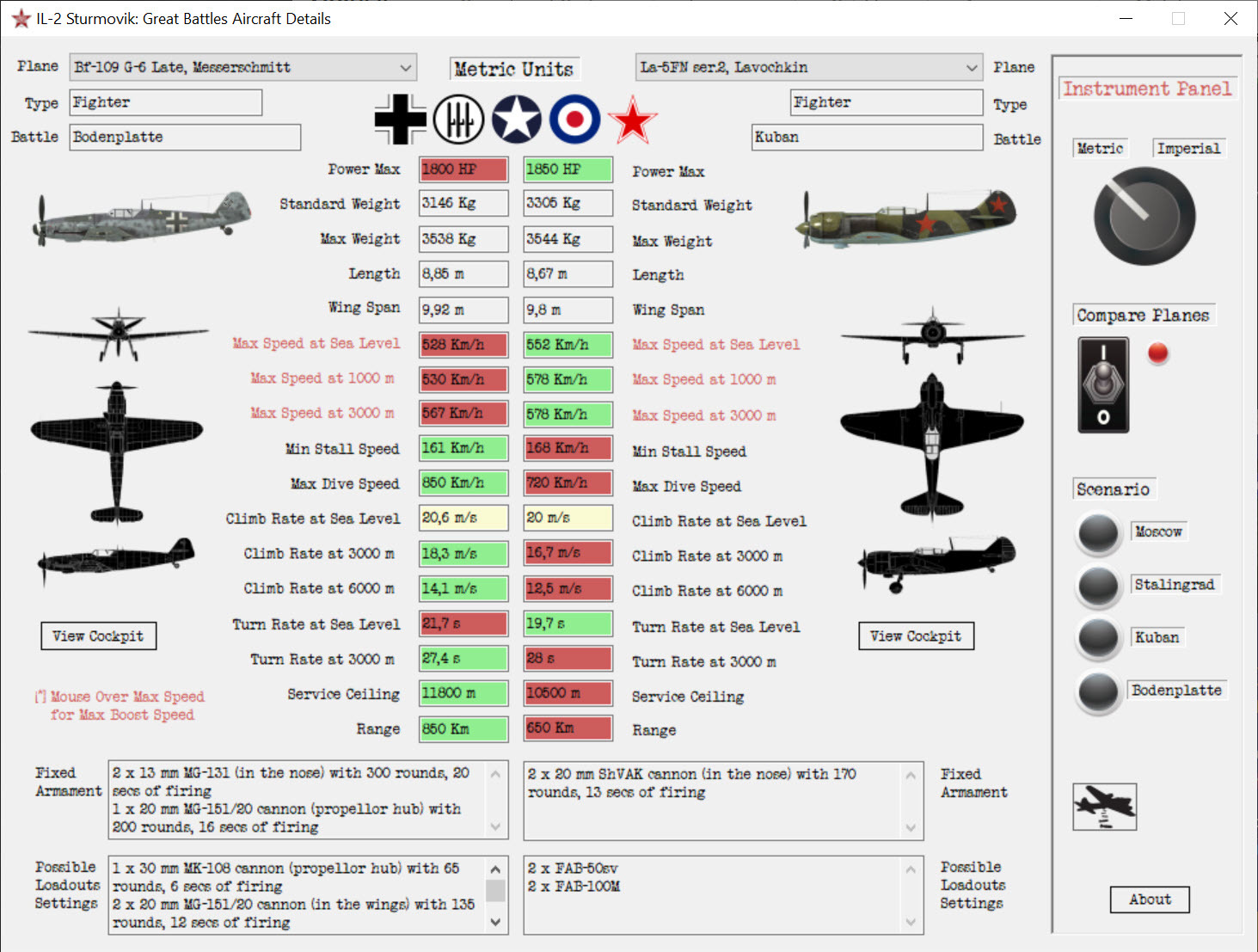
Task: Click the Bf-109 side view black silhouette
Action: [116, 561]
